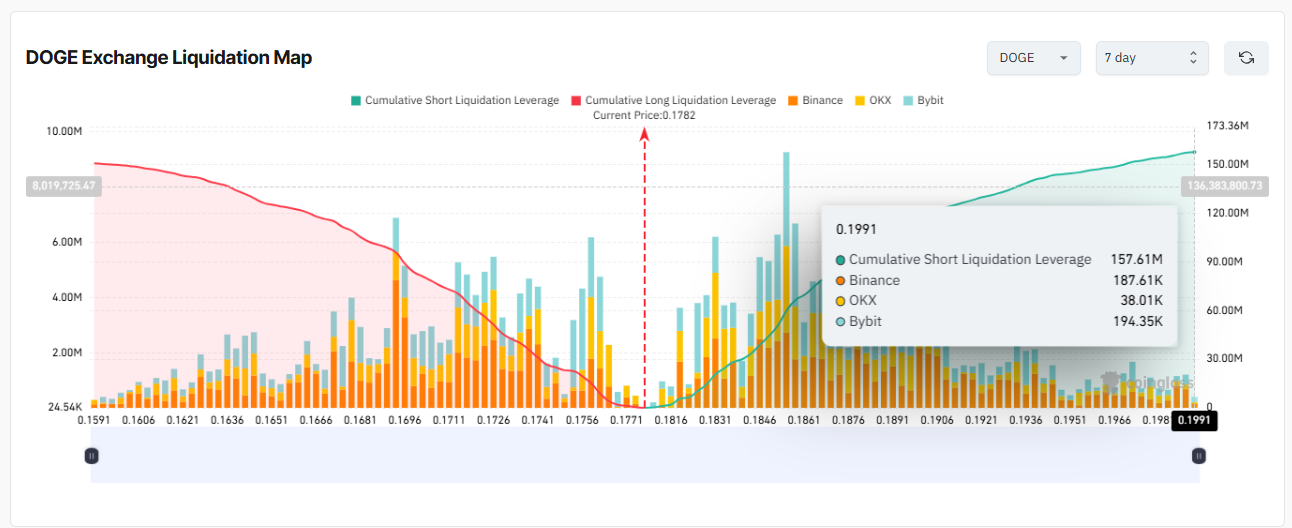The height and width of the screenshot is (528, 1292).
Task: Click the 0.1696 x-axis price label
Action: pyautogui.click(x=405, y=421)
